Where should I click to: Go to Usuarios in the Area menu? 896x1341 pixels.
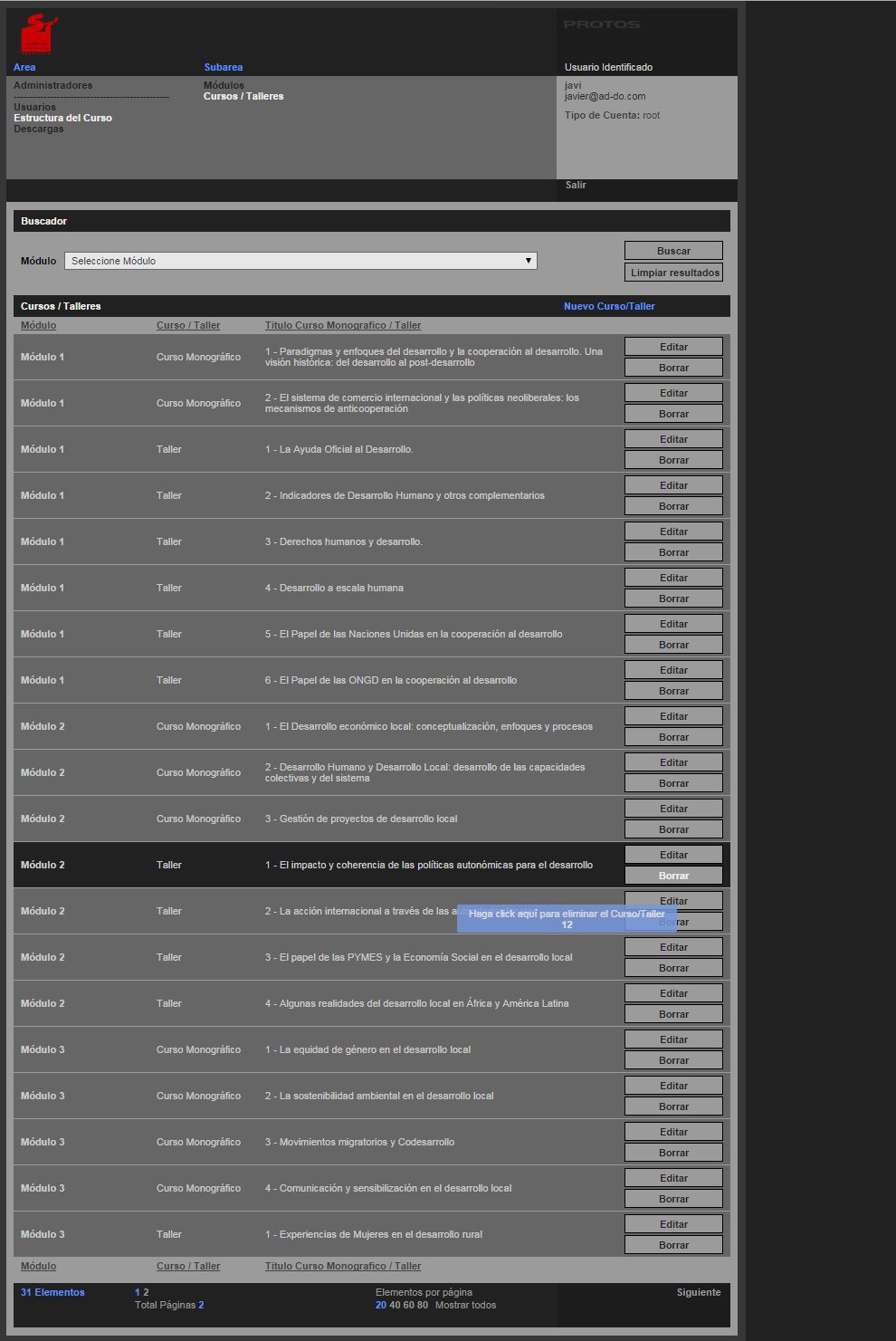(34, 107)
